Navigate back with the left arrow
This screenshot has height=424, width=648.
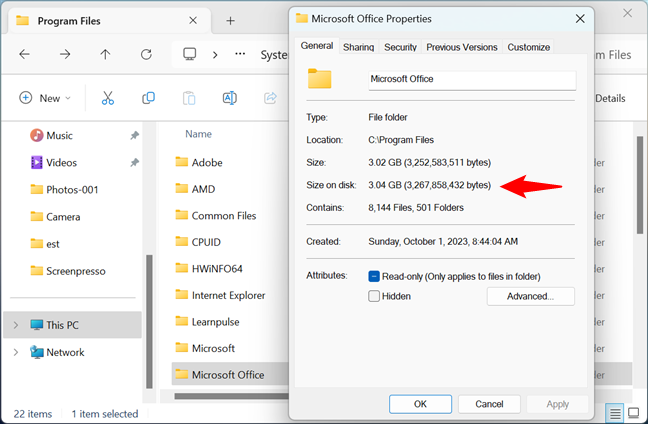(25, 54)
